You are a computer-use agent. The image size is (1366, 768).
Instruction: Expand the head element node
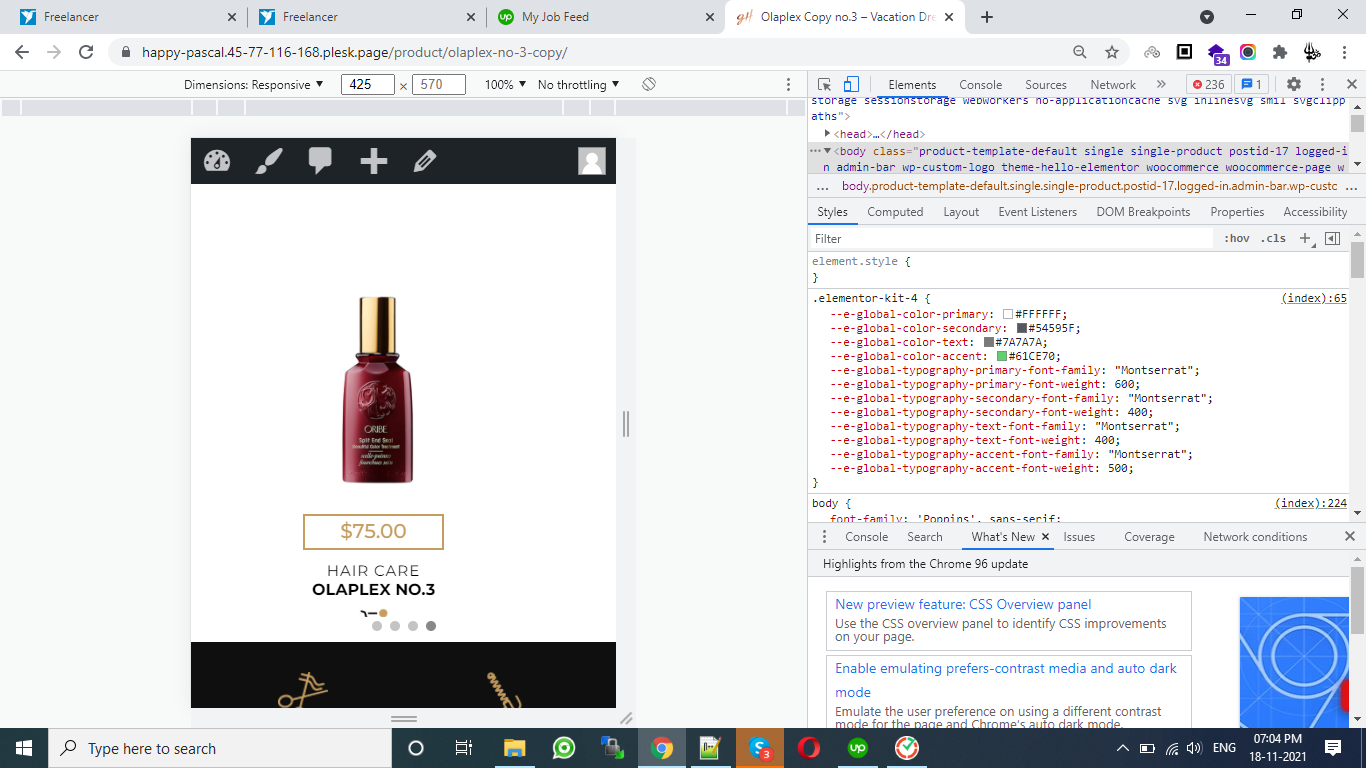[x=828, y=133]
